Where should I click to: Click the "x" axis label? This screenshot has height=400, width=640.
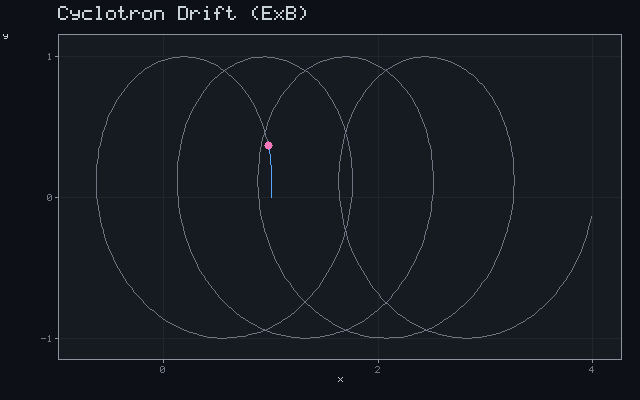tap(340, 380)
